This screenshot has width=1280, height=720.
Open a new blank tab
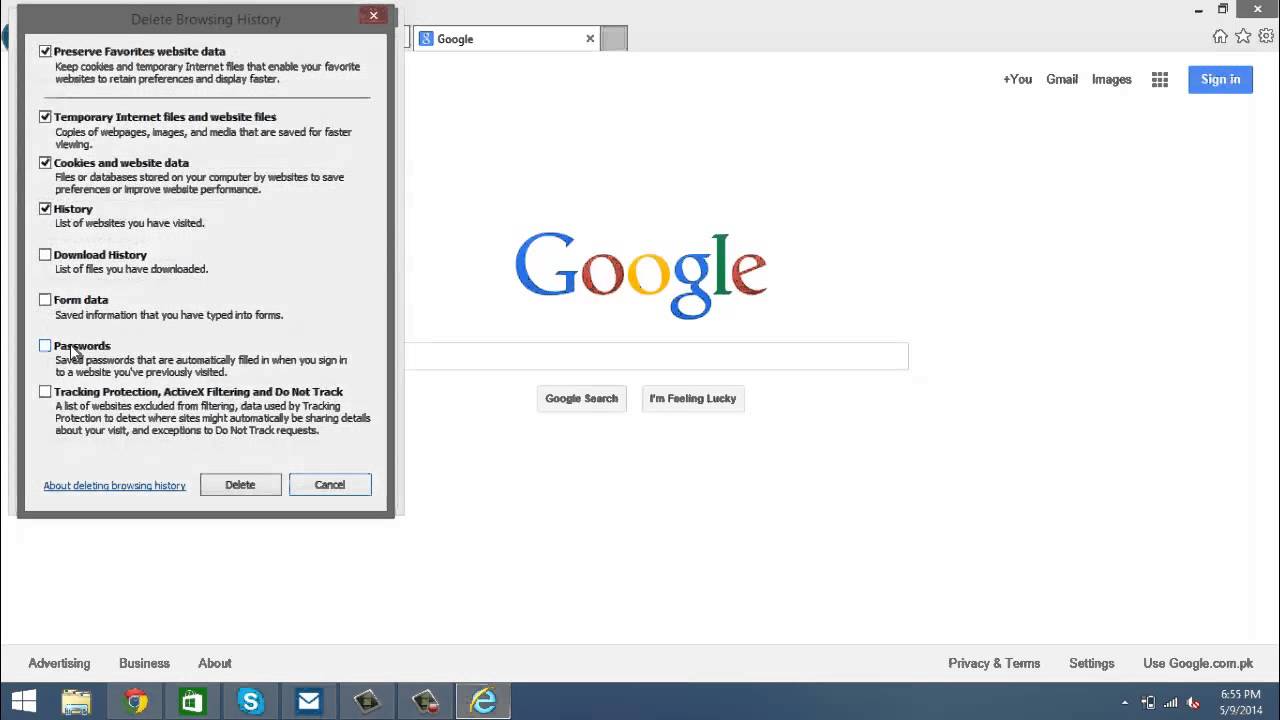coord(614,39)
